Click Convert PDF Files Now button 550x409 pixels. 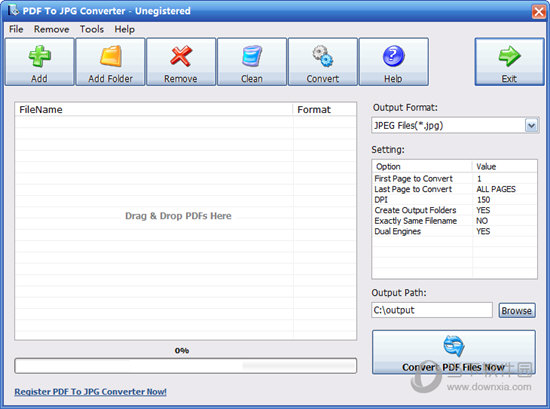454,352
